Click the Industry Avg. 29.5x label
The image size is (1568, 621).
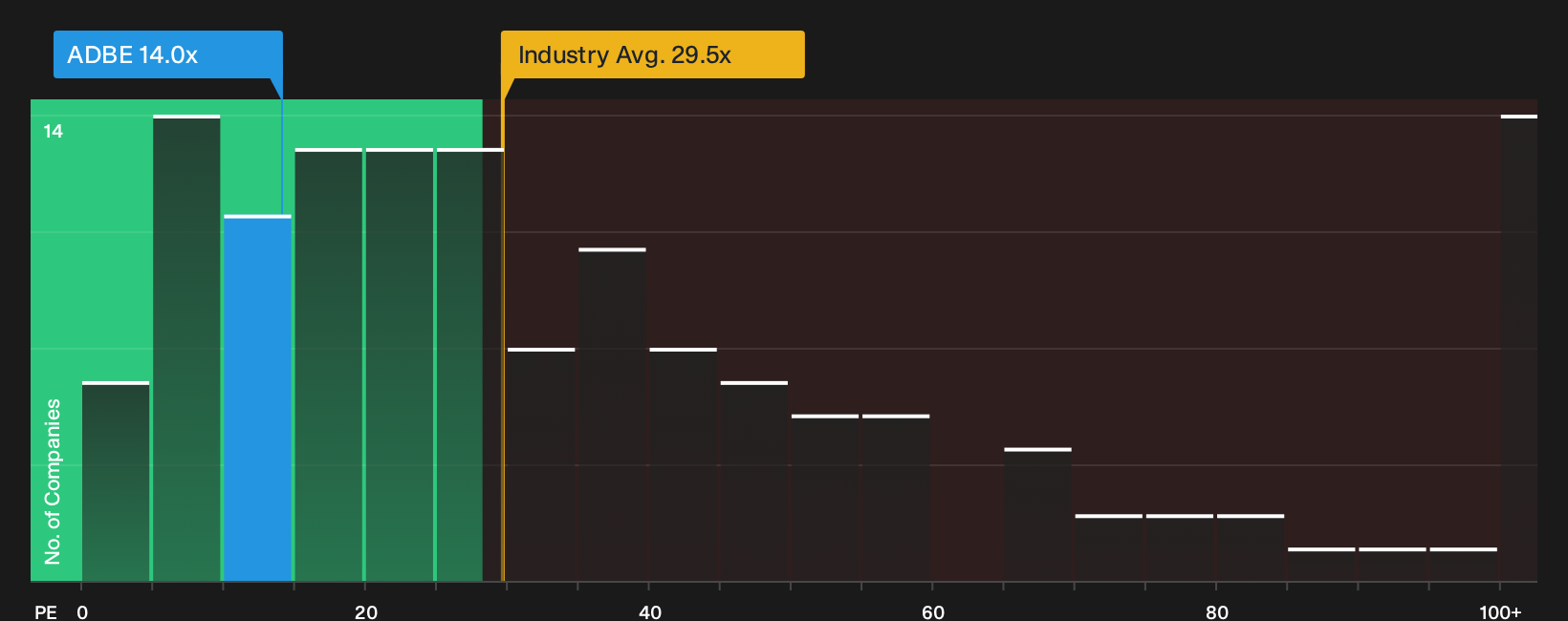[x=653, y=54]
